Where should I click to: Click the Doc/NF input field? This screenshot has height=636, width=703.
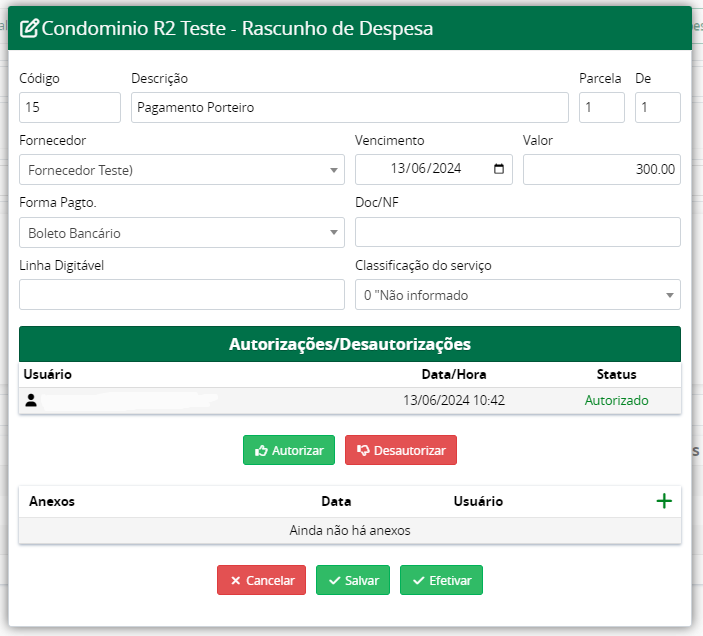[x=517, y=233]
